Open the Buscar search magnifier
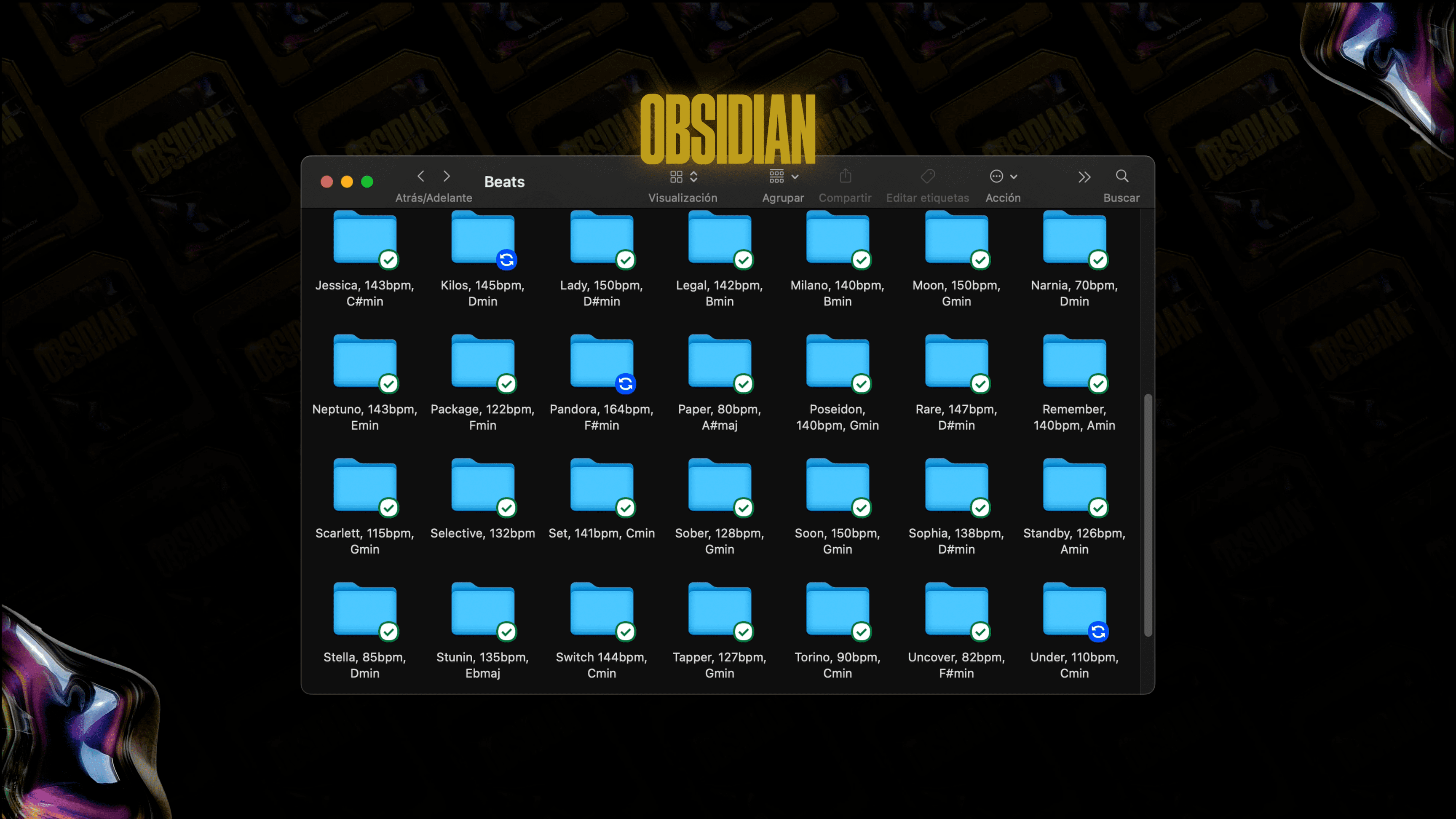Screen dimensions: 1456x819 [1122, 177]
